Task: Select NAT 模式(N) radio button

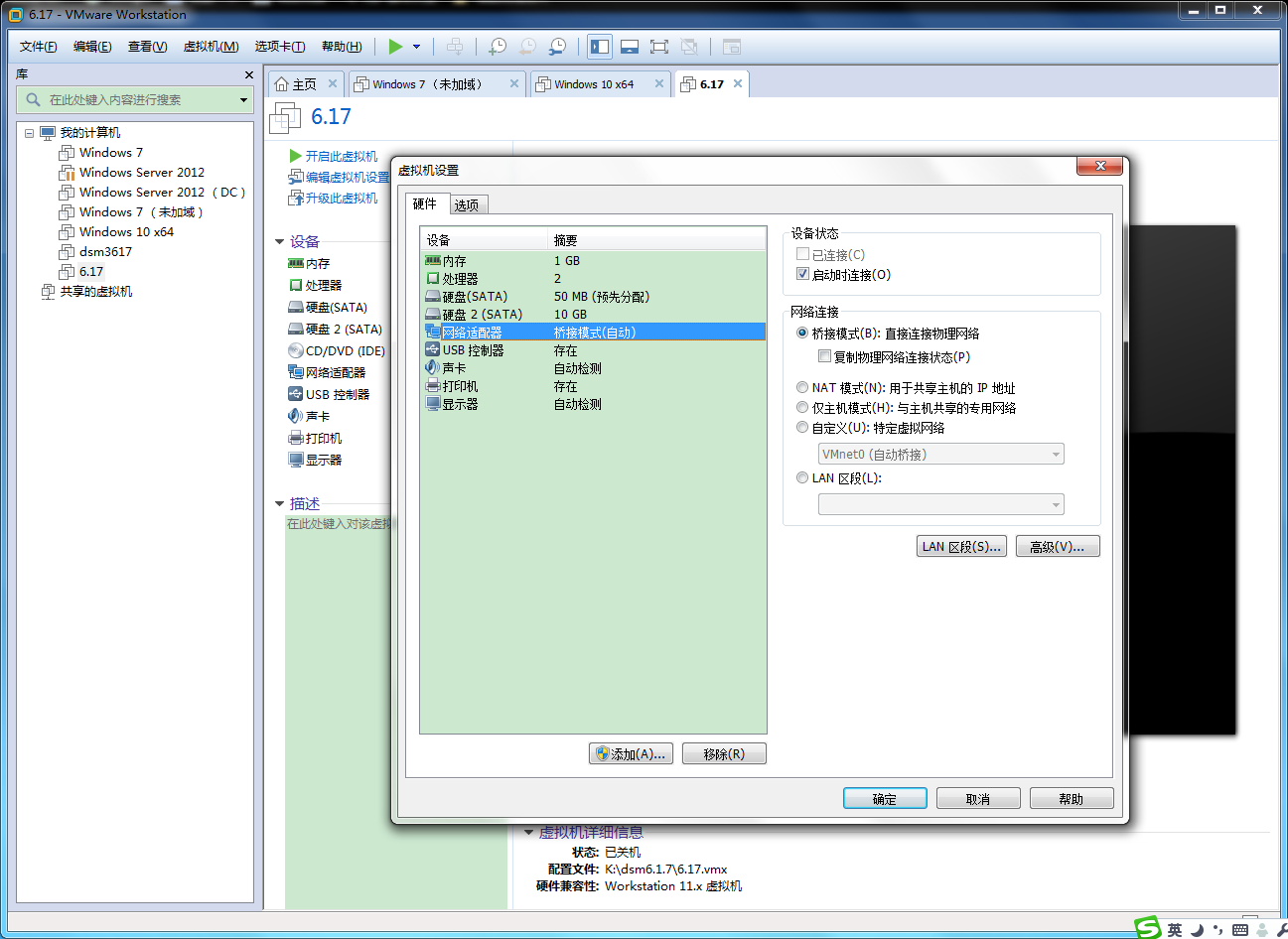Action: click(802, 388)
